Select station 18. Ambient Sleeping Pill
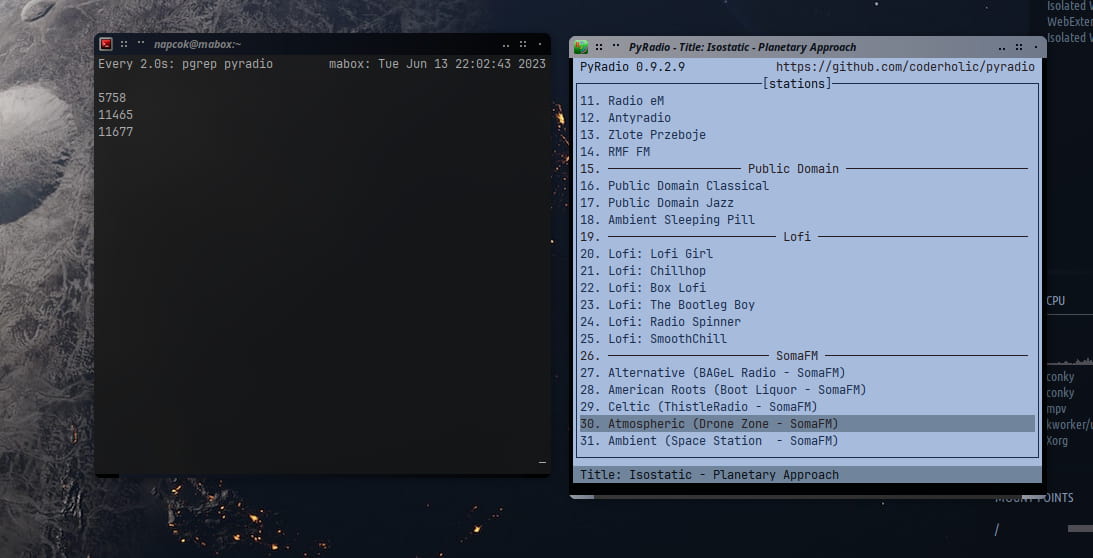Viewport: 1093px width, 558px height. pos(807,220)
